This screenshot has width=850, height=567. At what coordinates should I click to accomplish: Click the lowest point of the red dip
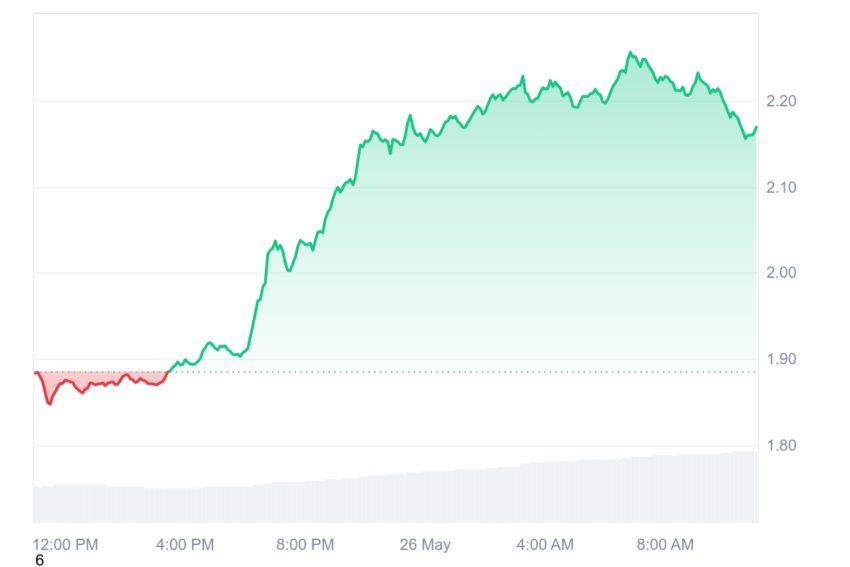49,403
